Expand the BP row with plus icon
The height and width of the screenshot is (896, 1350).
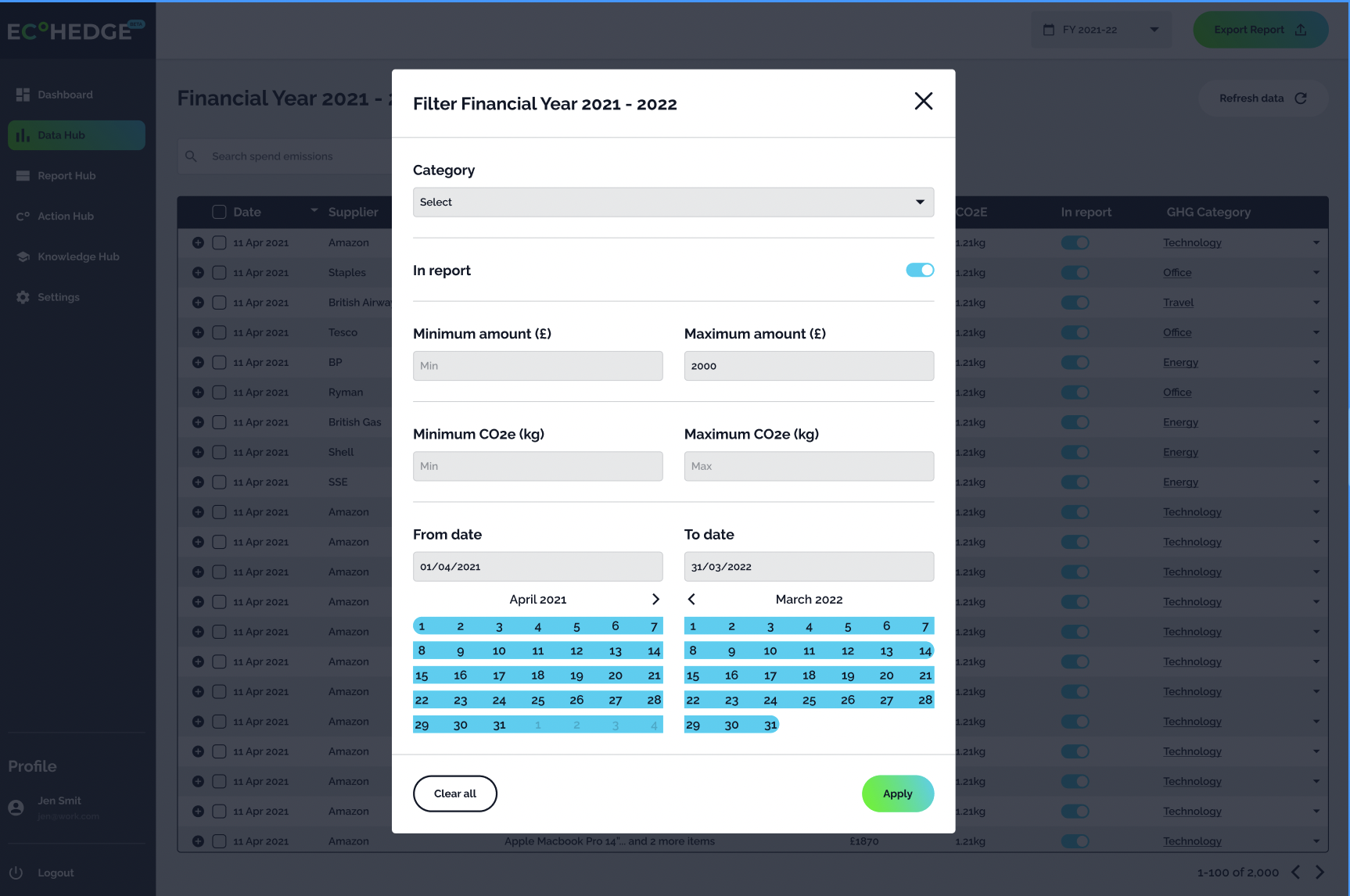coord(198,363)
